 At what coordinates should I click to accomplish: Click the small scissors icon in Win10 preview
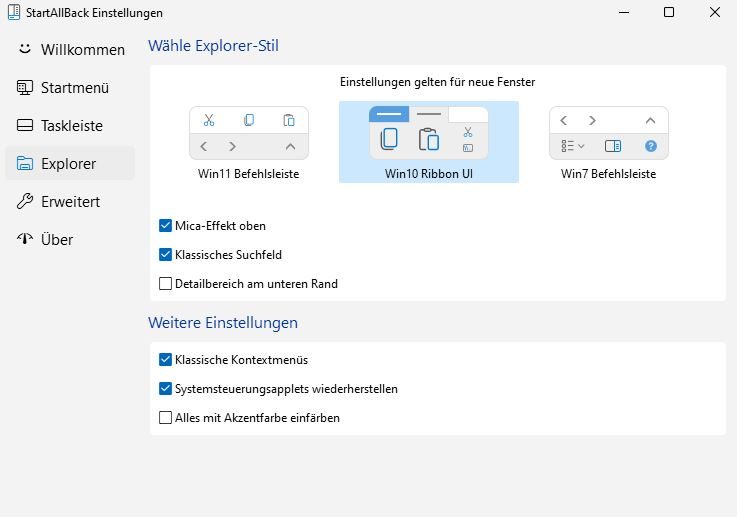468,132
